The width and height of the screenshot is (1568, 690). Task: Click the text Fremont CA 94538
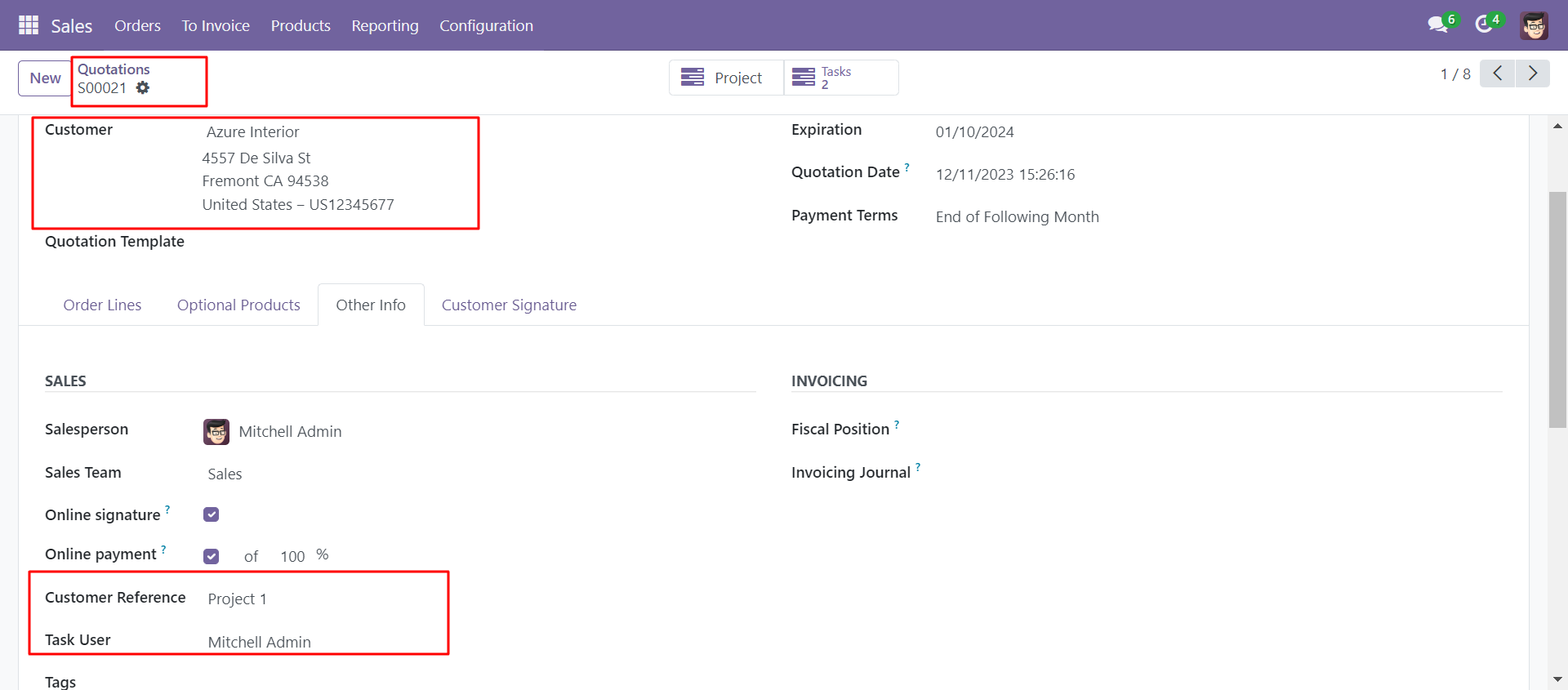click(x=265, y=180)
